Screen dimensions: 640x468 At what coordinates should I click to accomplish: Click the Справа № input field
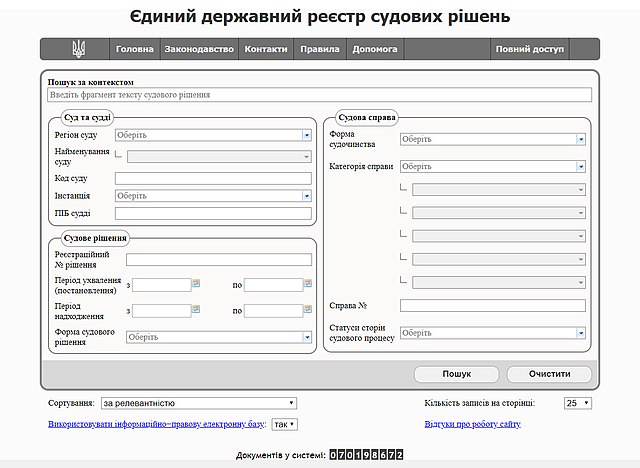[493, 306]
